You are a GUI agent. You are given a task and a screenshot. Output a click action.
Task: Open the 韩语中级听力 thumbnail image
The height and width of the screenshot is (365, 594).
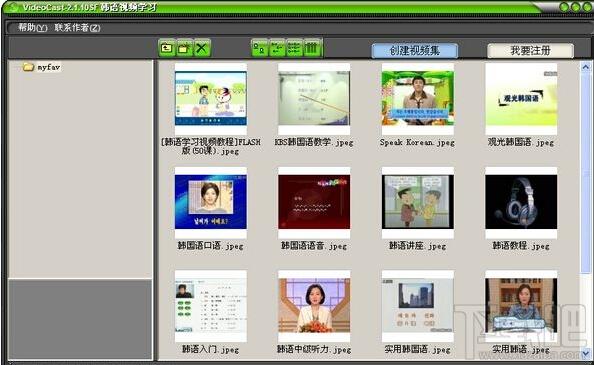[314, 306]
